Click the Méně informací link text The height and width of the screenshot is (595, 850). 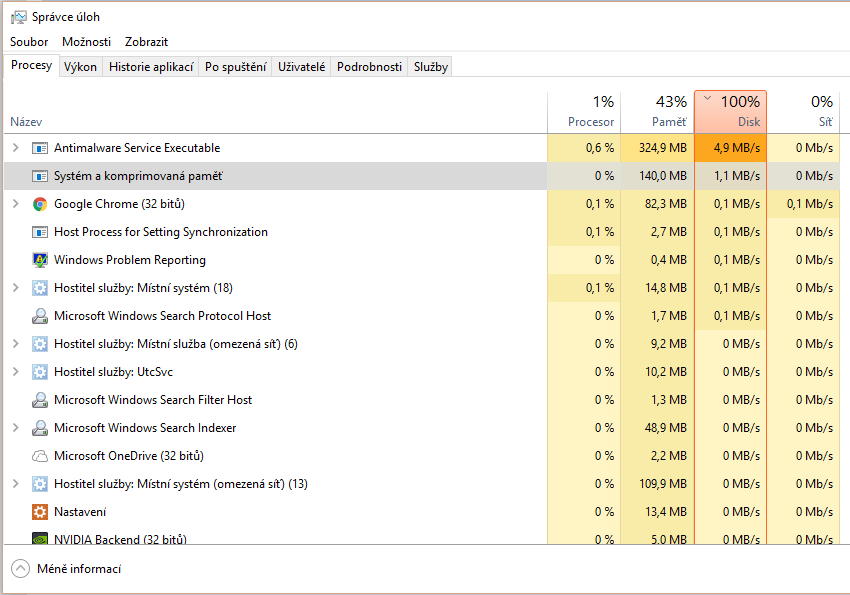click(79, 568)
